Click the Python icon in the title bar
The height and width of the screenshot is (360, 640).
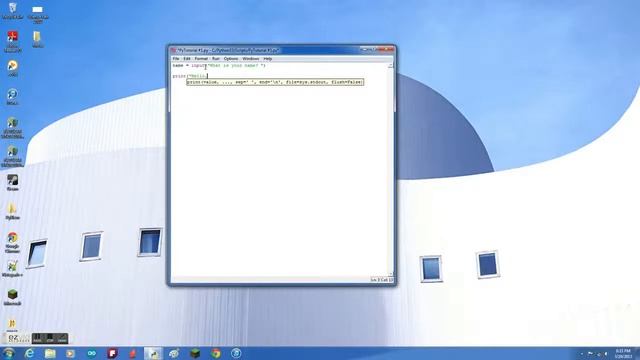(x=173, y=50)
